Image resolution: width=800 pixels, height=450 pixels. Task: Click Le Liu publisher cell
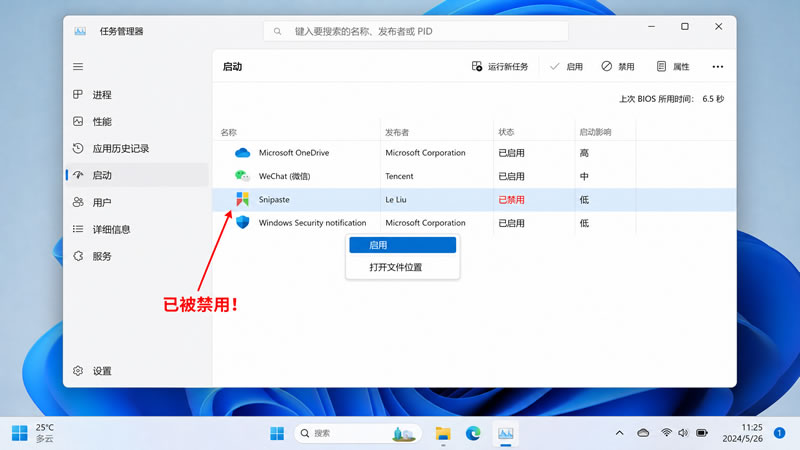(x=396, y=199)
